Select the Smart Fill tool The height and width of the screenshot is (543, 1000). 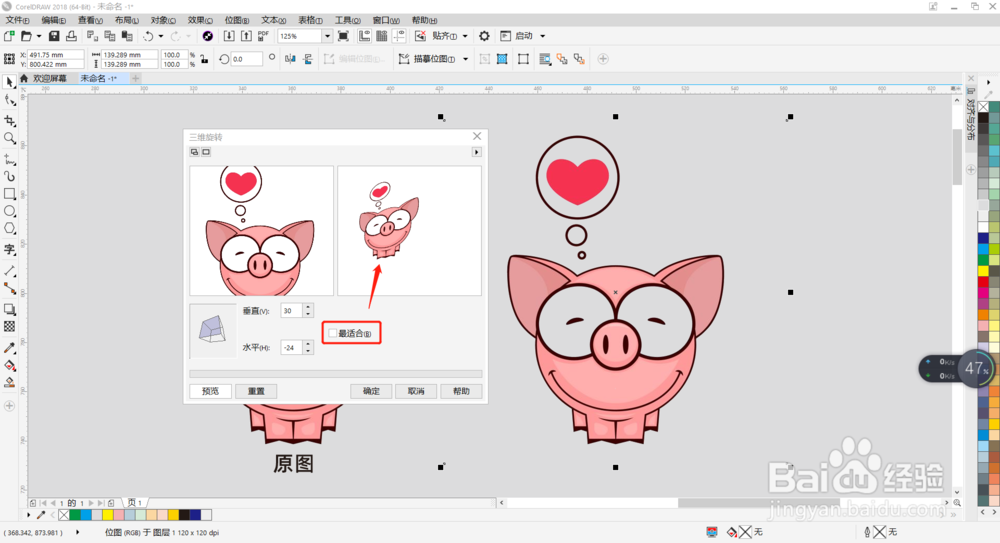10,383
